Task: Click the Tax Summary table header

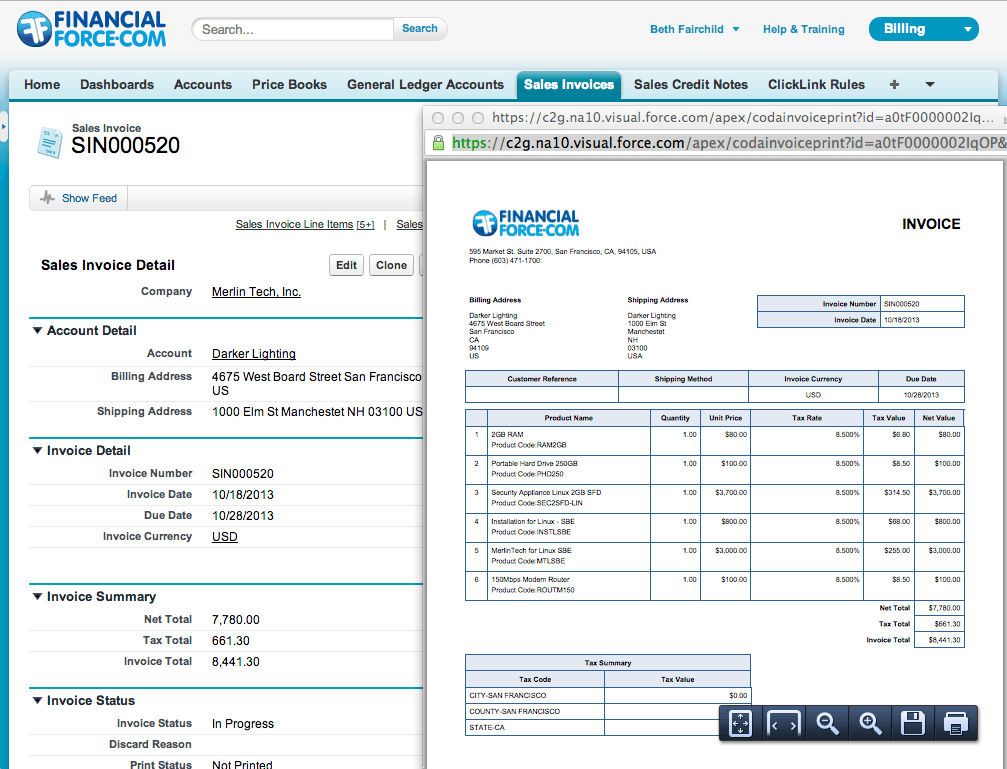Action: click(x=608, y=662)
